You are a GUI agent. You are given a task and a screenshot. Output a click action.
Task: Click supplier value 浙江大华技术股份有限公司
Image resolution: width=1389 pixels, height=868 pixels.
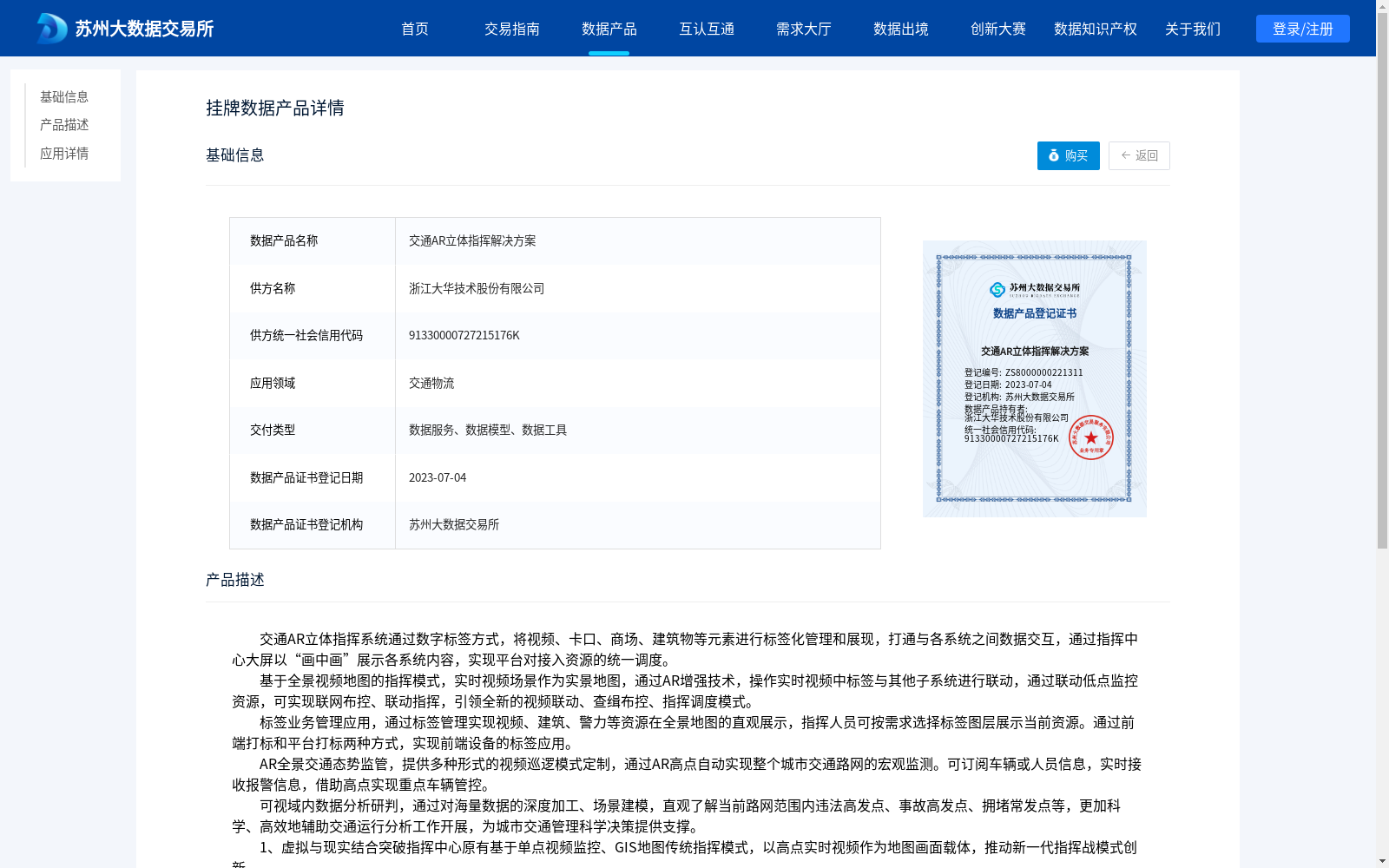point(477,288)
